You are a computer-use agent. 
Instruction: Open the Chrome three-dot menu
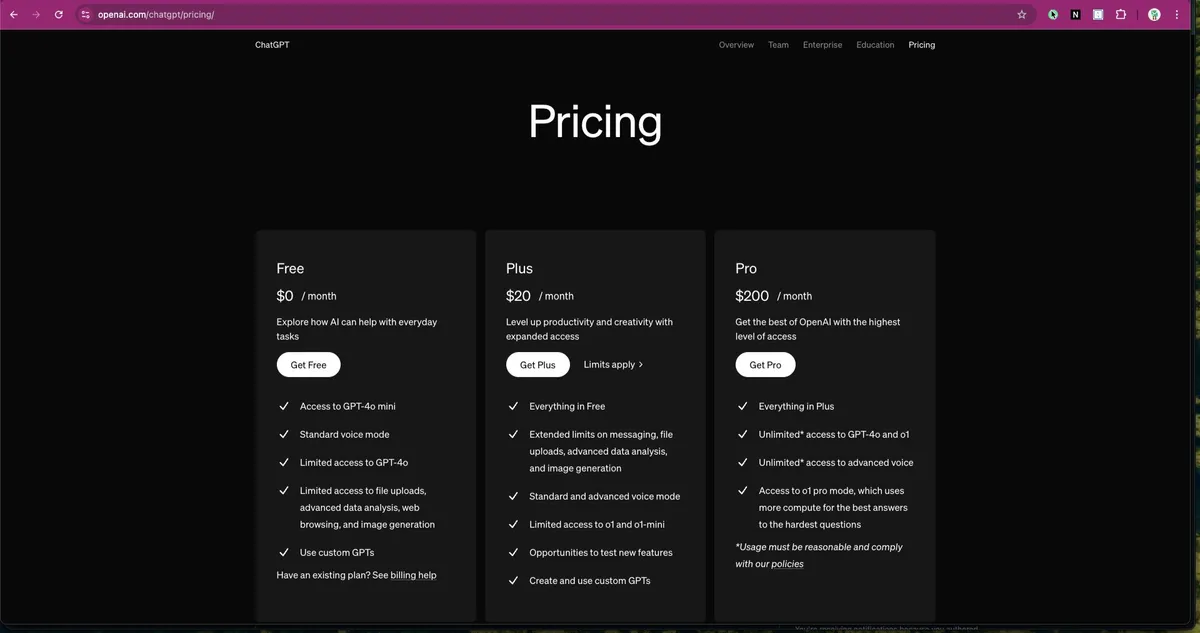coord(1177,15)
